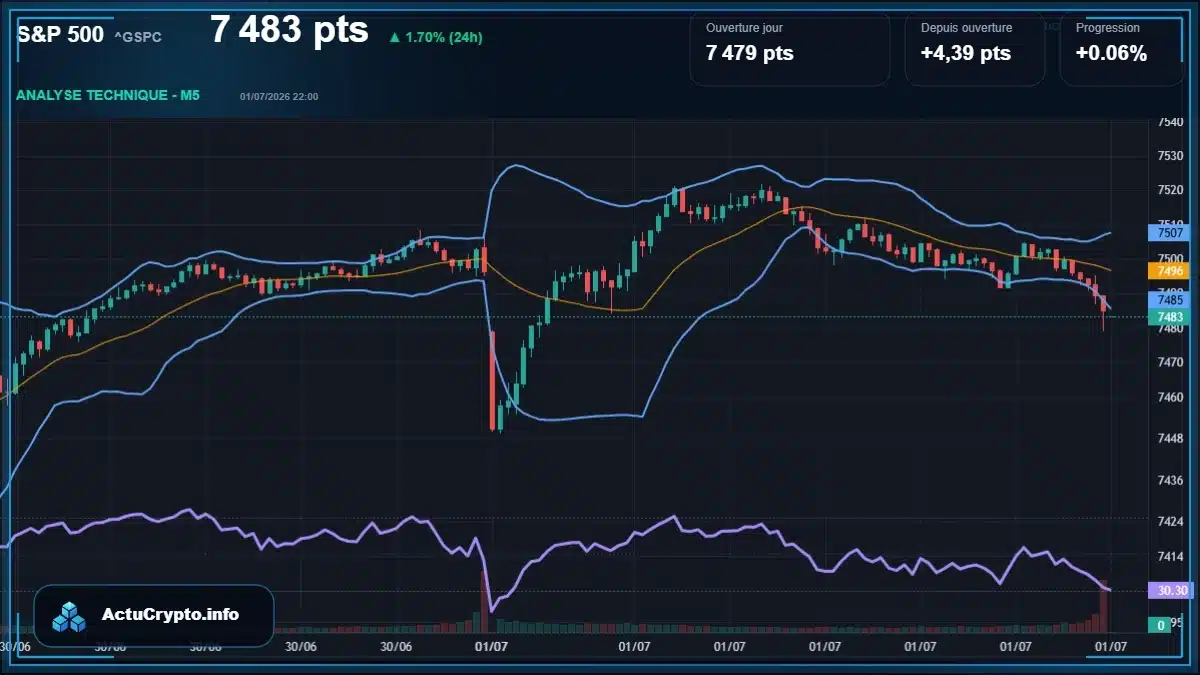
Task: Open the Depuis ouverture +4,39 pts card
Action: [974, 49]
